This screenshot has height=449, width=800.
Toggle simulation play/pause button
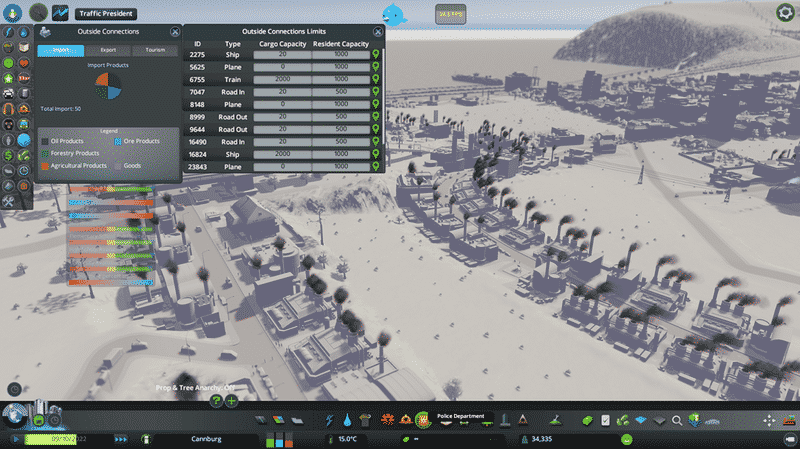point(16,438)
